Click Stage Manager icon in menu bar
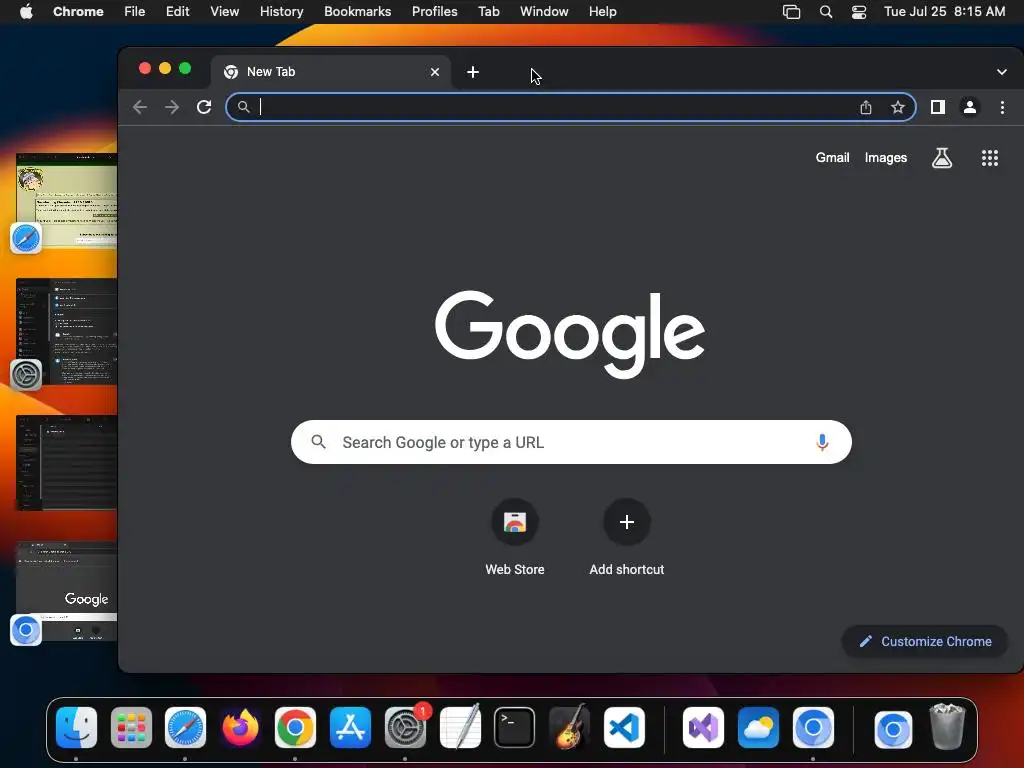1024x768 pixels. click(792, 12)
